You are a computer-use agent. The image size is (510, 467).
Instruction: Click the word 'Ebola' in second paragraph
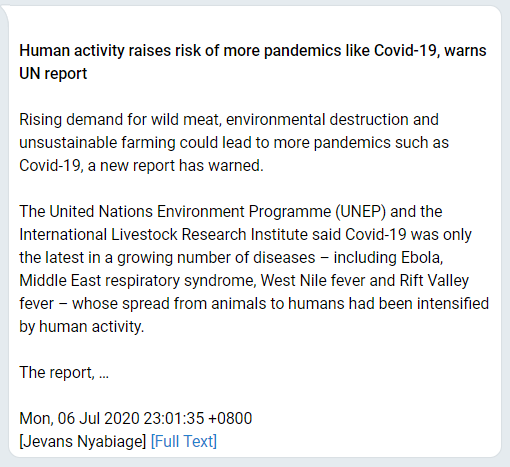point(422,257)
